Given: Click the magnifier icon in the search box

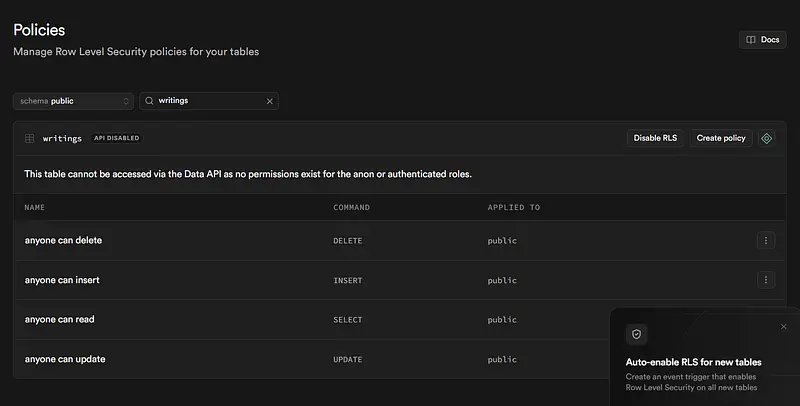Looking at the screenshot, I should point(149,101).
